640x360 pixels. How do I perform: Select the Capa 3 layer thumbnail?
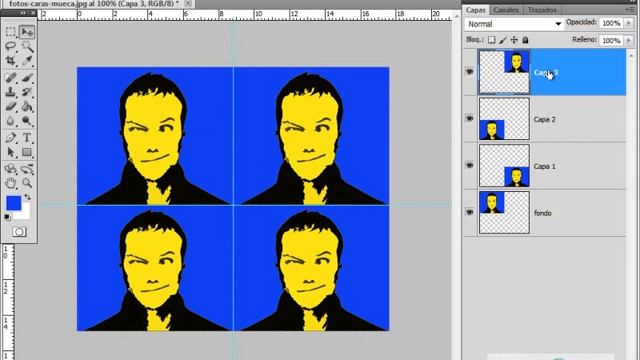tap(504, 72)
